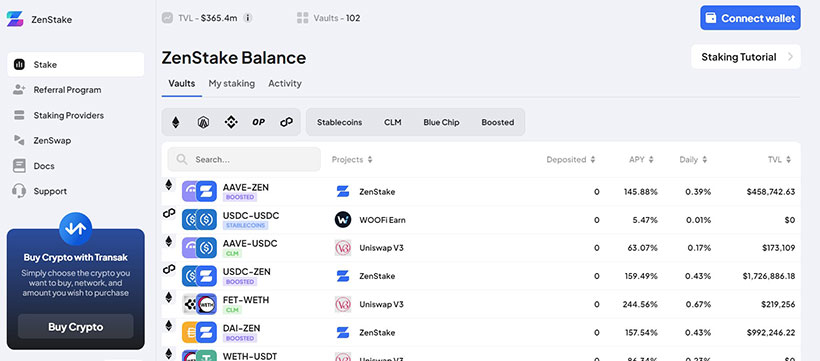The image size is (820, 361).
Task: Sort table by Daily column
Action: (693, 160)
